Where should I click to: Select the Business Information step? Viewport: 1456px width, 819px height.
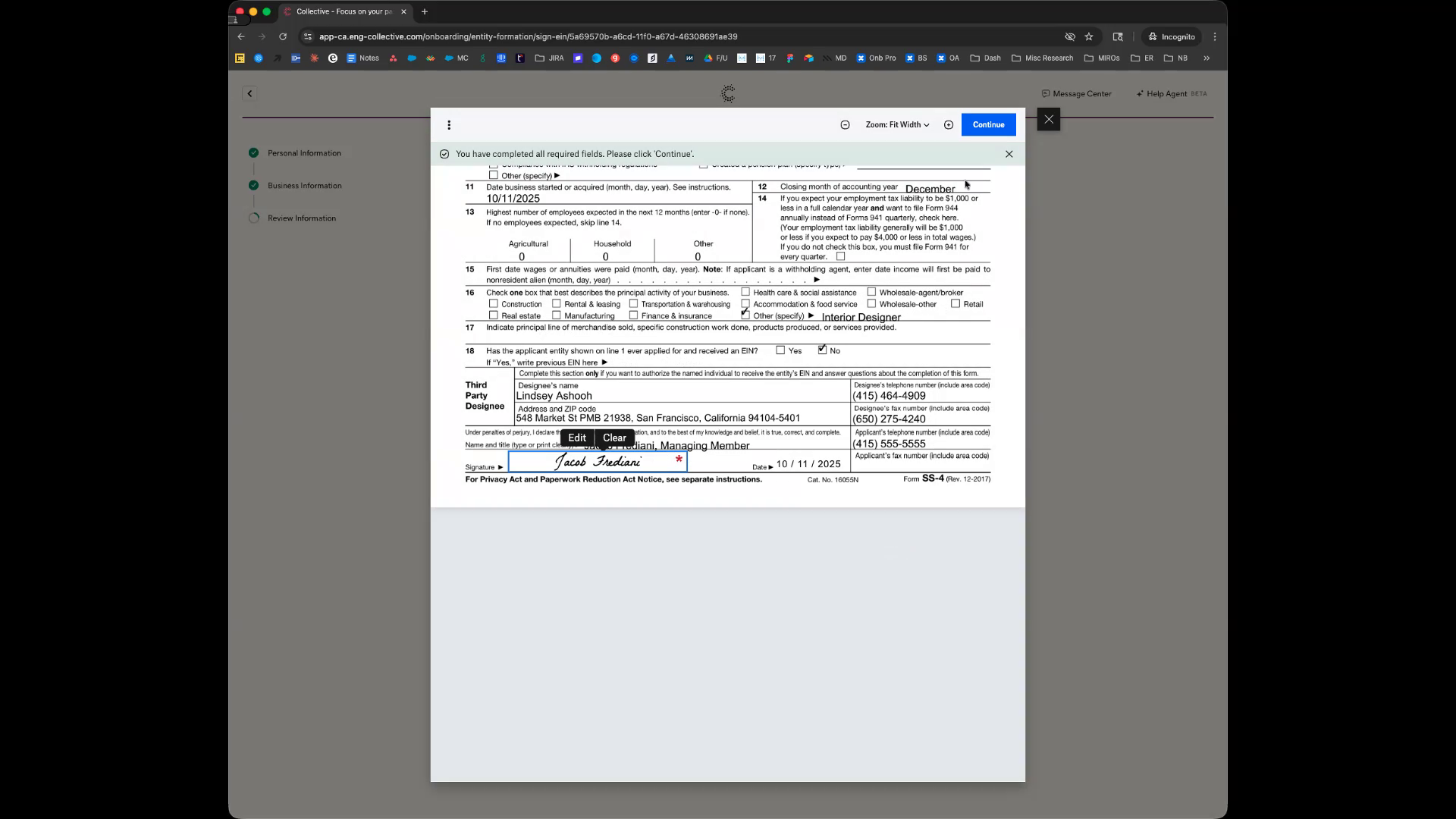(304, 186)
